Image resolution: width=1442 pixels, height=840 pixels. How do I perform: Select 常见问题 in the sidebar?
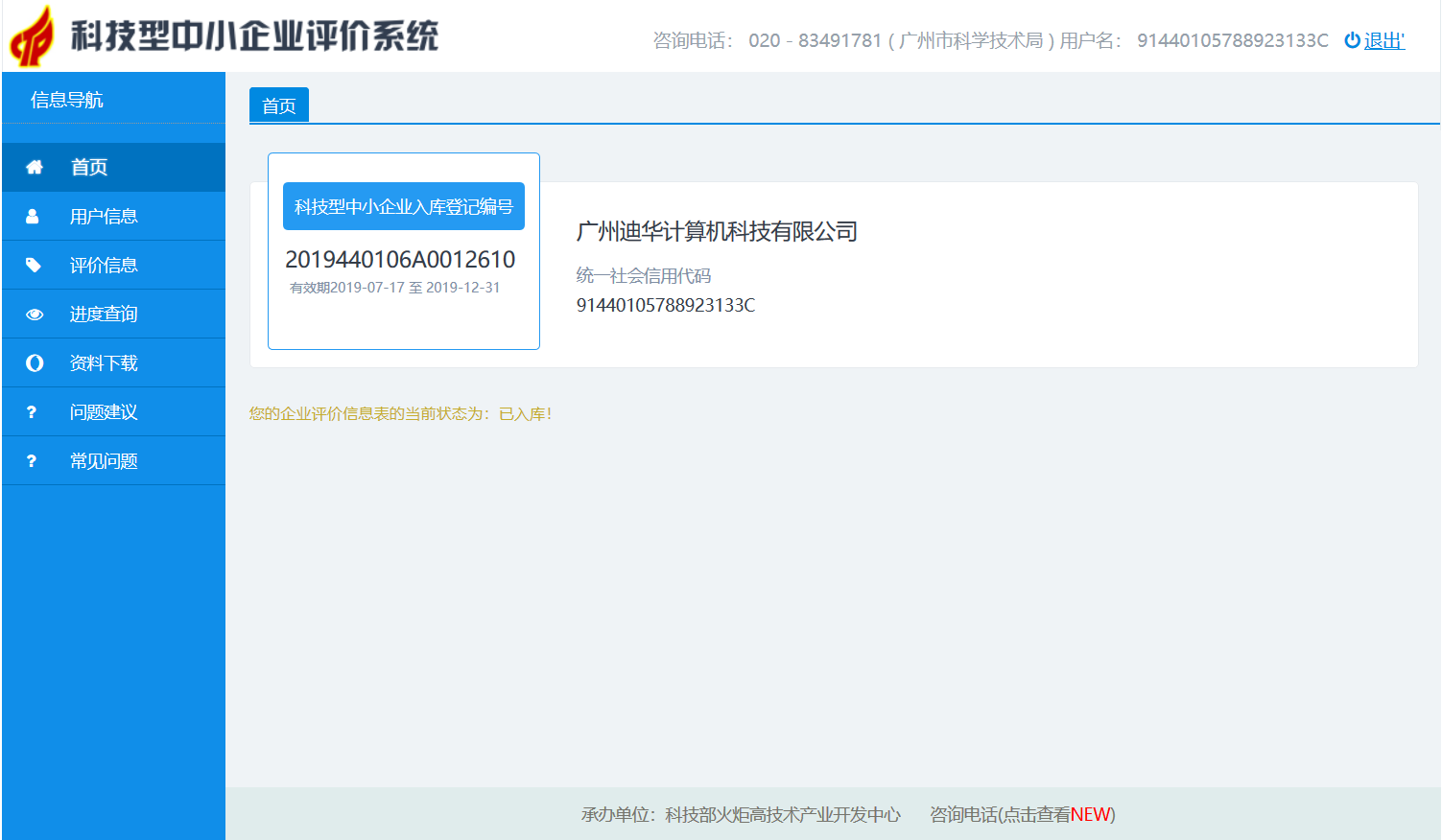(113, 461)
